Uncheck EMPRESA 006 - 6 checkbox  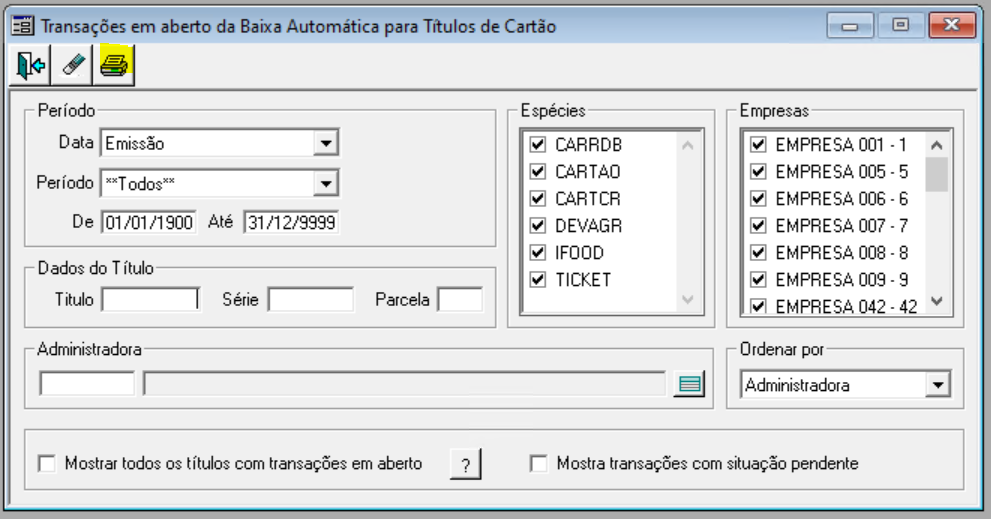[758, 198]
